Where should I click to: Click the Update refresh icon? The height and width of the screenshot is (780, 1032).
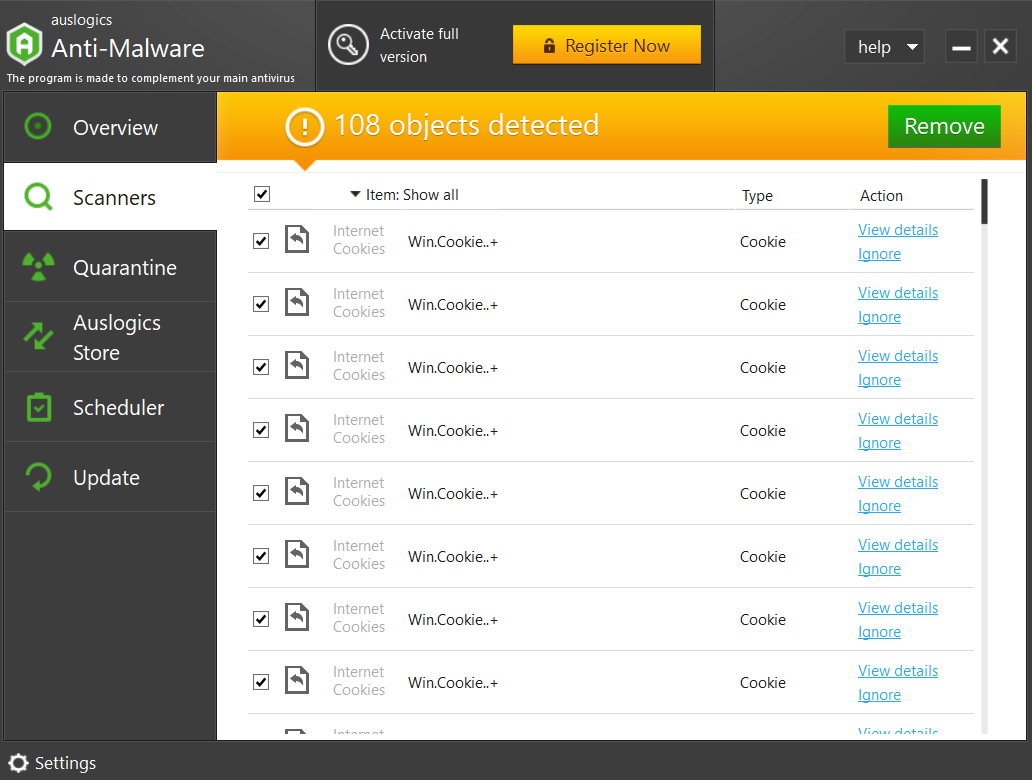click(x=38, y=477)
